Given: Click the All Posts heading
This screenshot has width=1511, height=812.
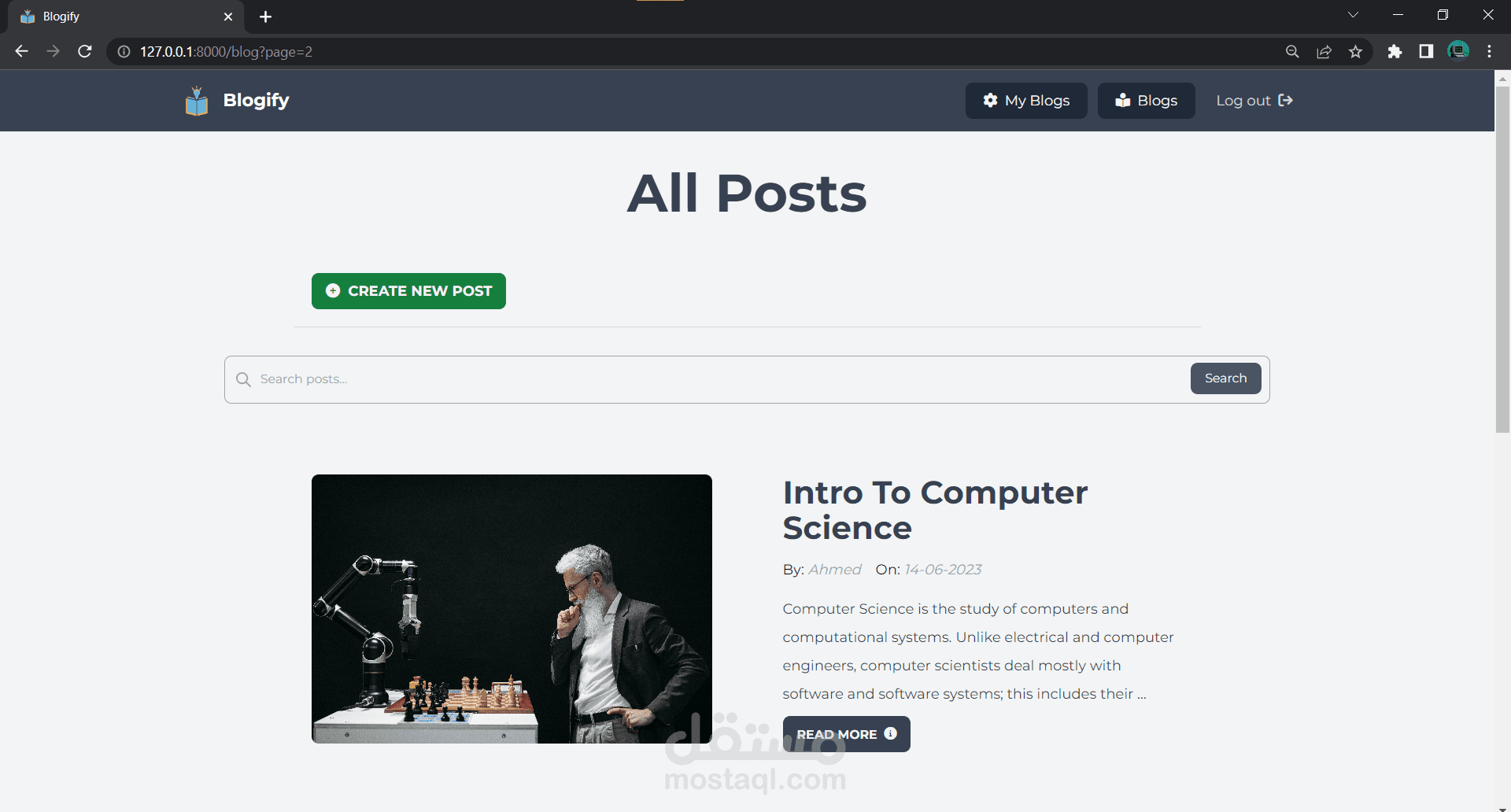Looking at the screenshot, I should [x=747, y=194].
